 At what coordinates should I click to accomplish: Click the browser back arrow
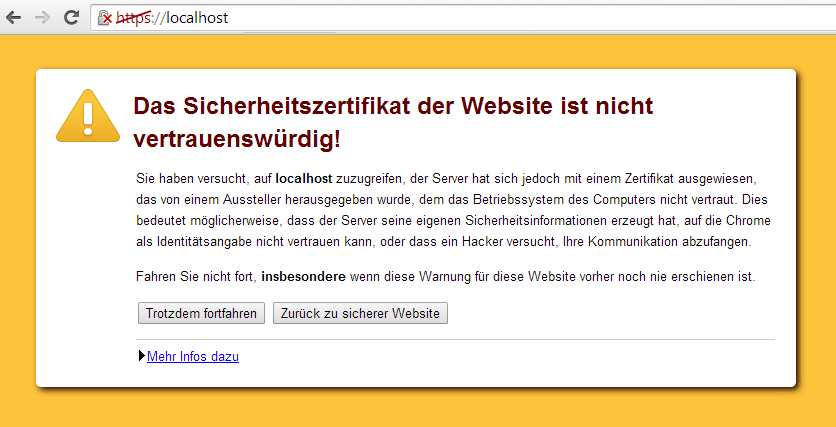pos(14,17)
